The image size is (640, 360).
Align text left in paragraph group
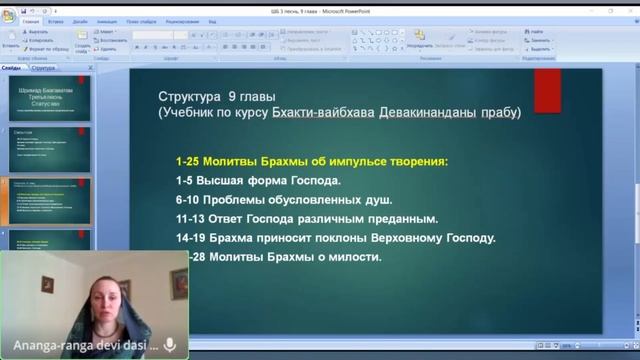[225, 47]
